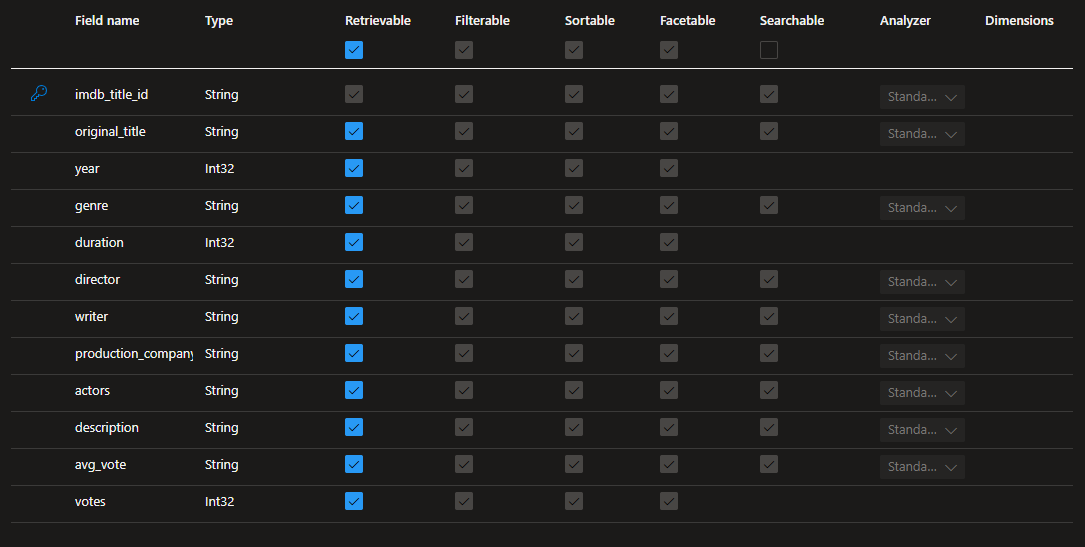Select the director field name
Screen dimensions: 1085x547
pos(97,279)
